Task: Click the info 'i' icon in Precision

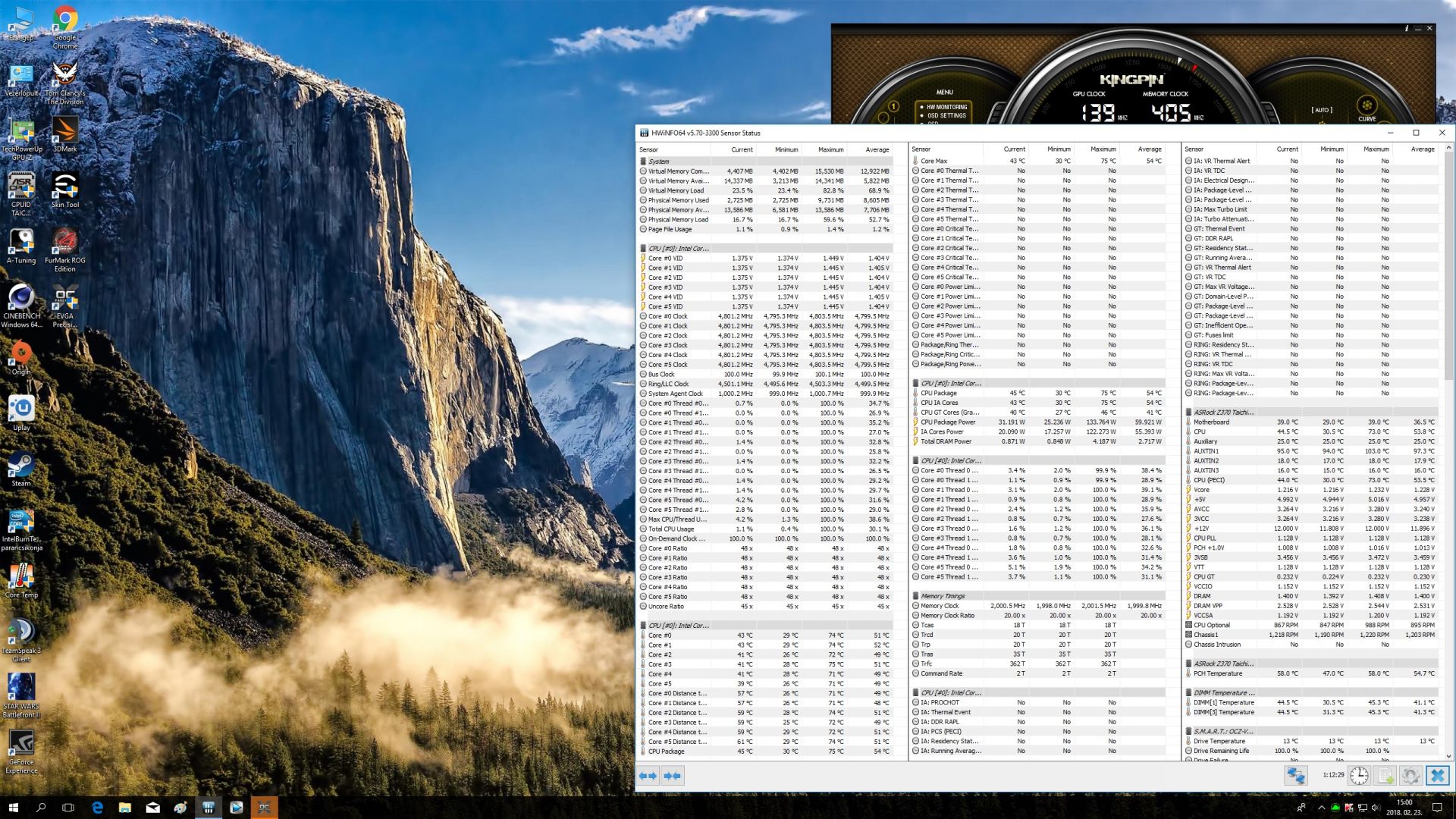Action: coord(1406,29)
